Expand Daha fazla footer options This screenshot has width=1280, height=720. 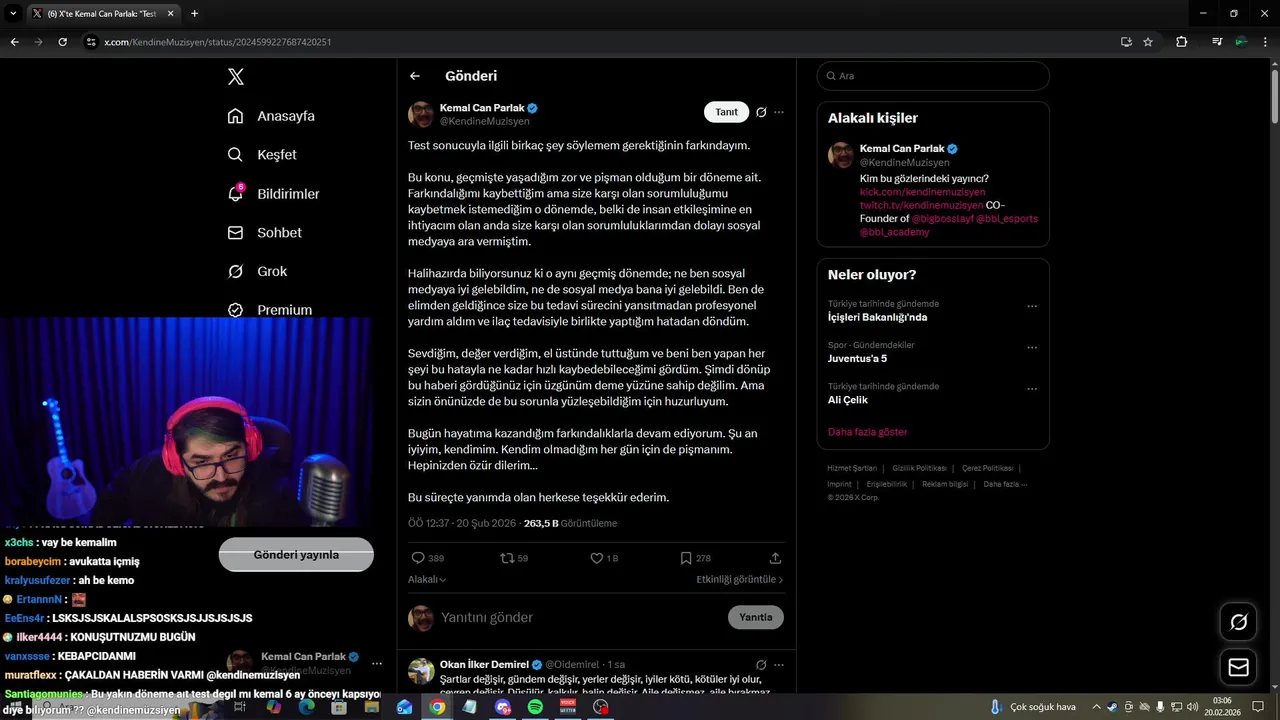(1005, 484)
